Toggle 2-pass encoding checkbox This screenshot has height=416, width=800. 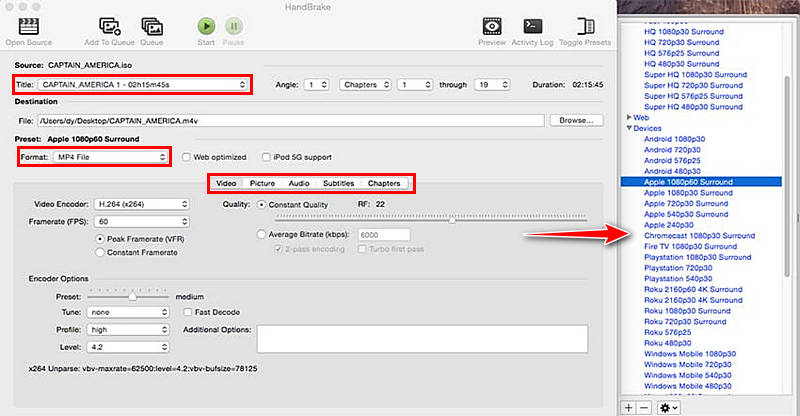pyautogui.click(x=278, y=249)
